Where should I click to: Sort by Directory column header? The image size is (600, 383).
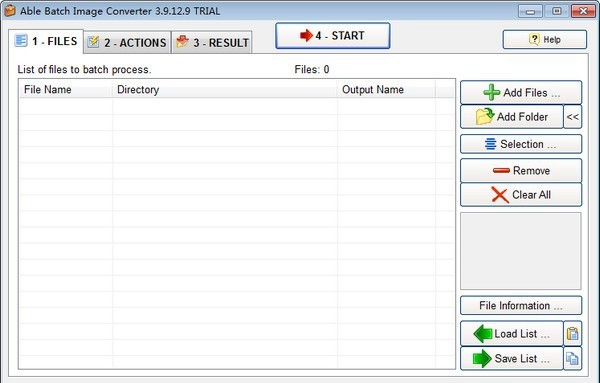coord(225,90)
